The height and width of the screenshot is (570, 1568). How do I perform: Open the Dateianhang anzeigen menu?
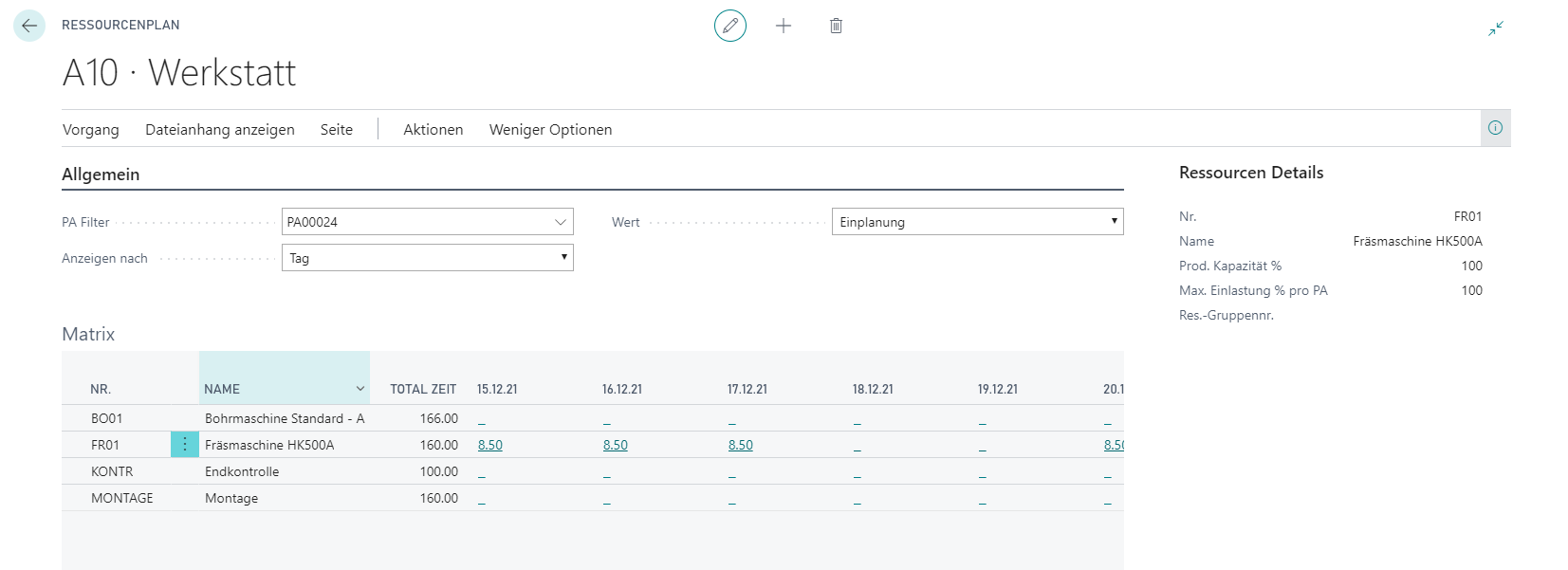(220, 130)
